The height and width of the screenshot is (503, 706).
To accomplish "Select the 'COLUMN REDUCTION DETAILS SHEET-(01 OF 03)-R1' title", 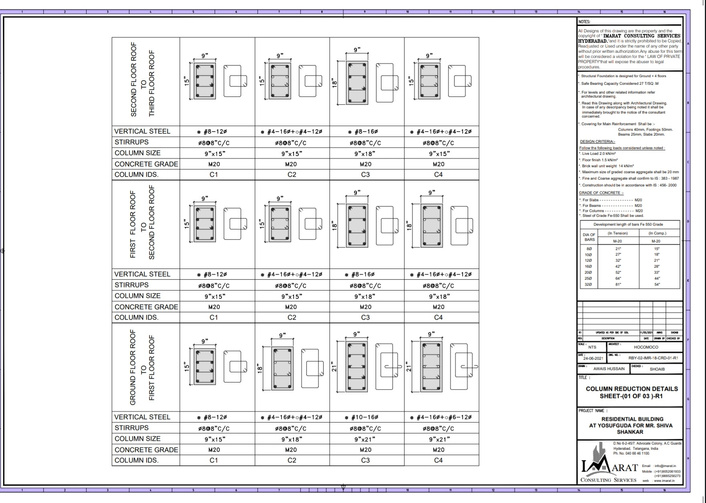I will (x=631, y=392).
